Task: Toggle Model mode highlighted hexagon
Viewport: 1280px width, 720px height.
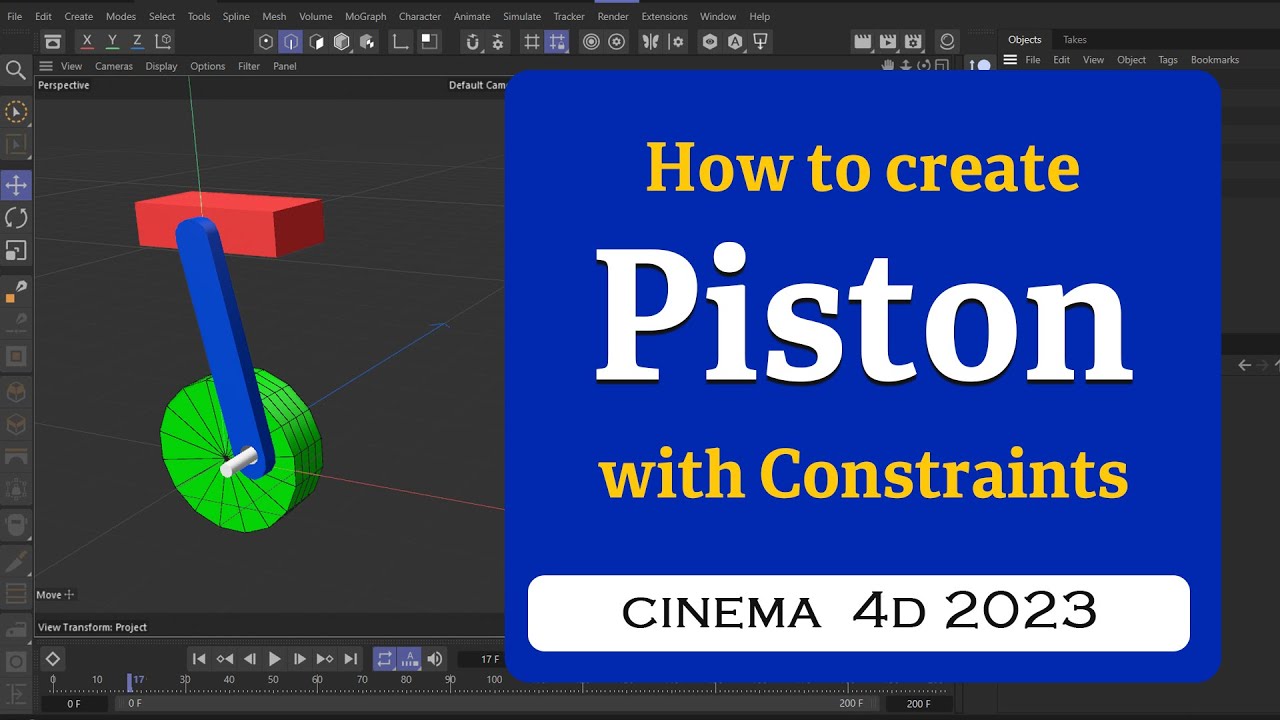Action: tap(291, 41)
